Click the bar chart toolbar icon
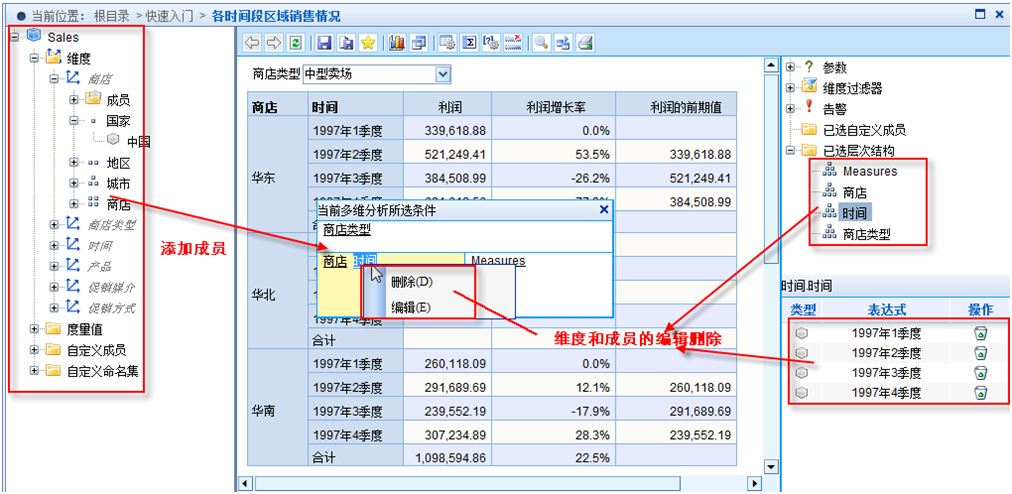The height and width of the screenshot is (494, 1012). [x=397, y=43]
